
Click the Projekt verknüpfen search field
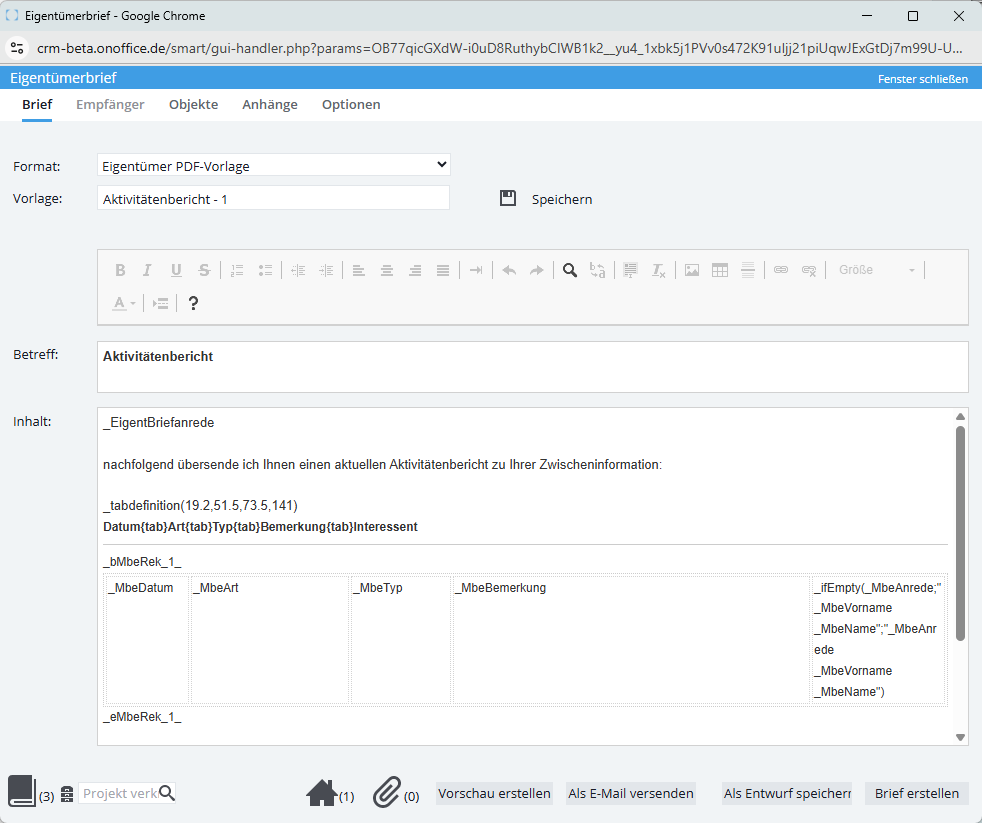click(120, 793)
